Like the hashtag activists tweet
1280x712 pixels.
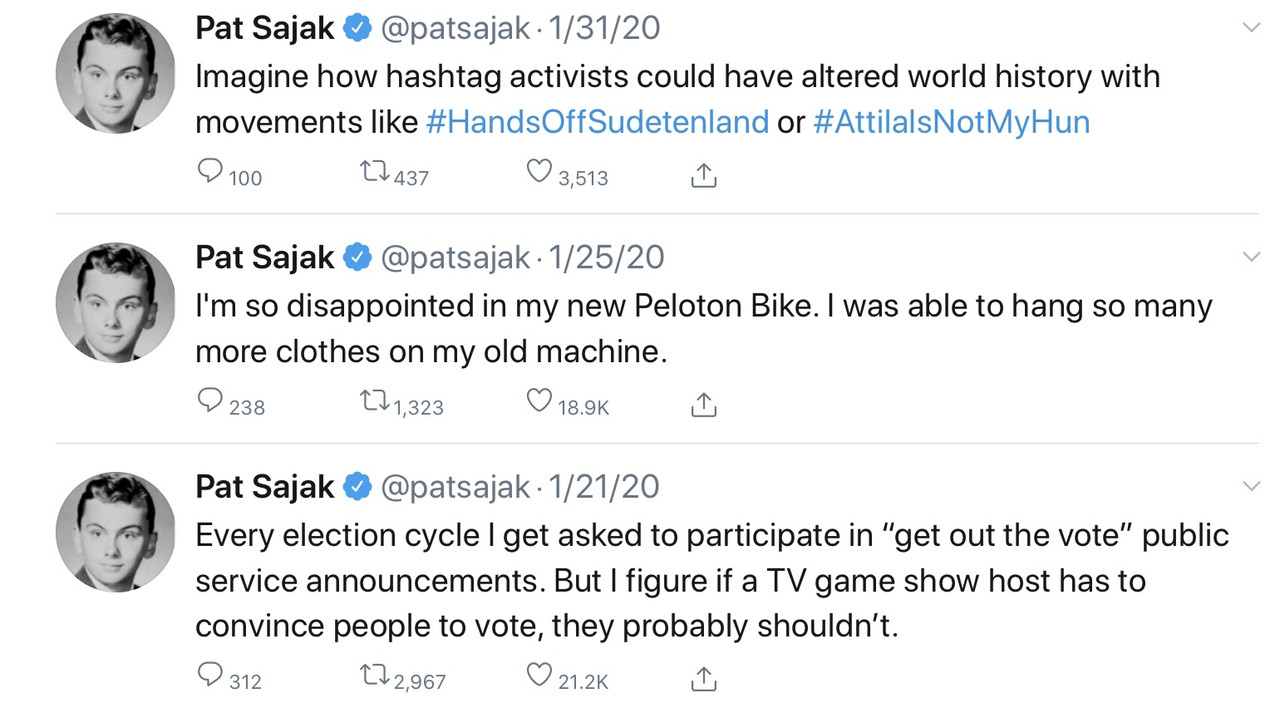coord(539,174)
